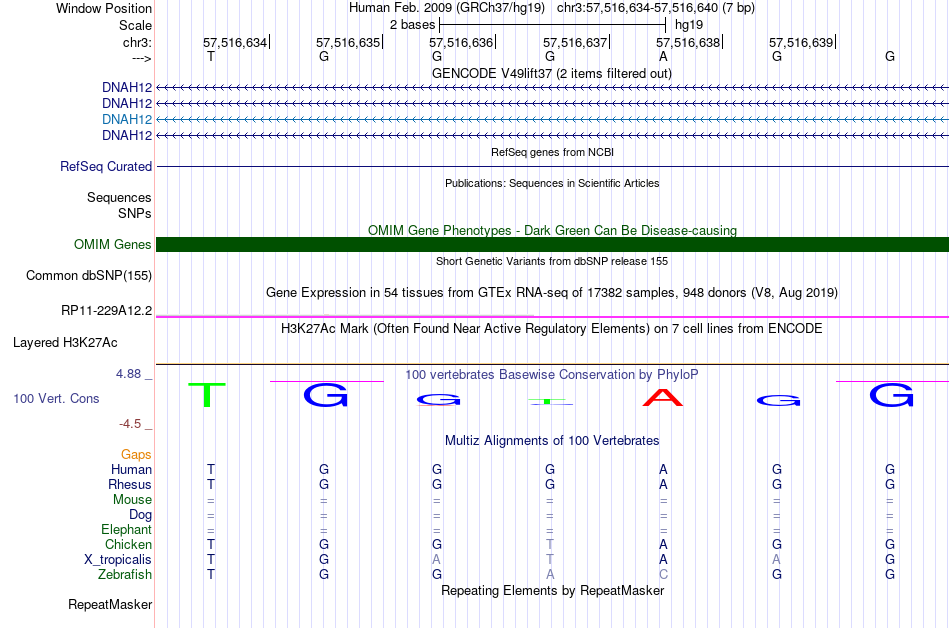Click the -4.5 conservation lower limit value

pos(130,424)
